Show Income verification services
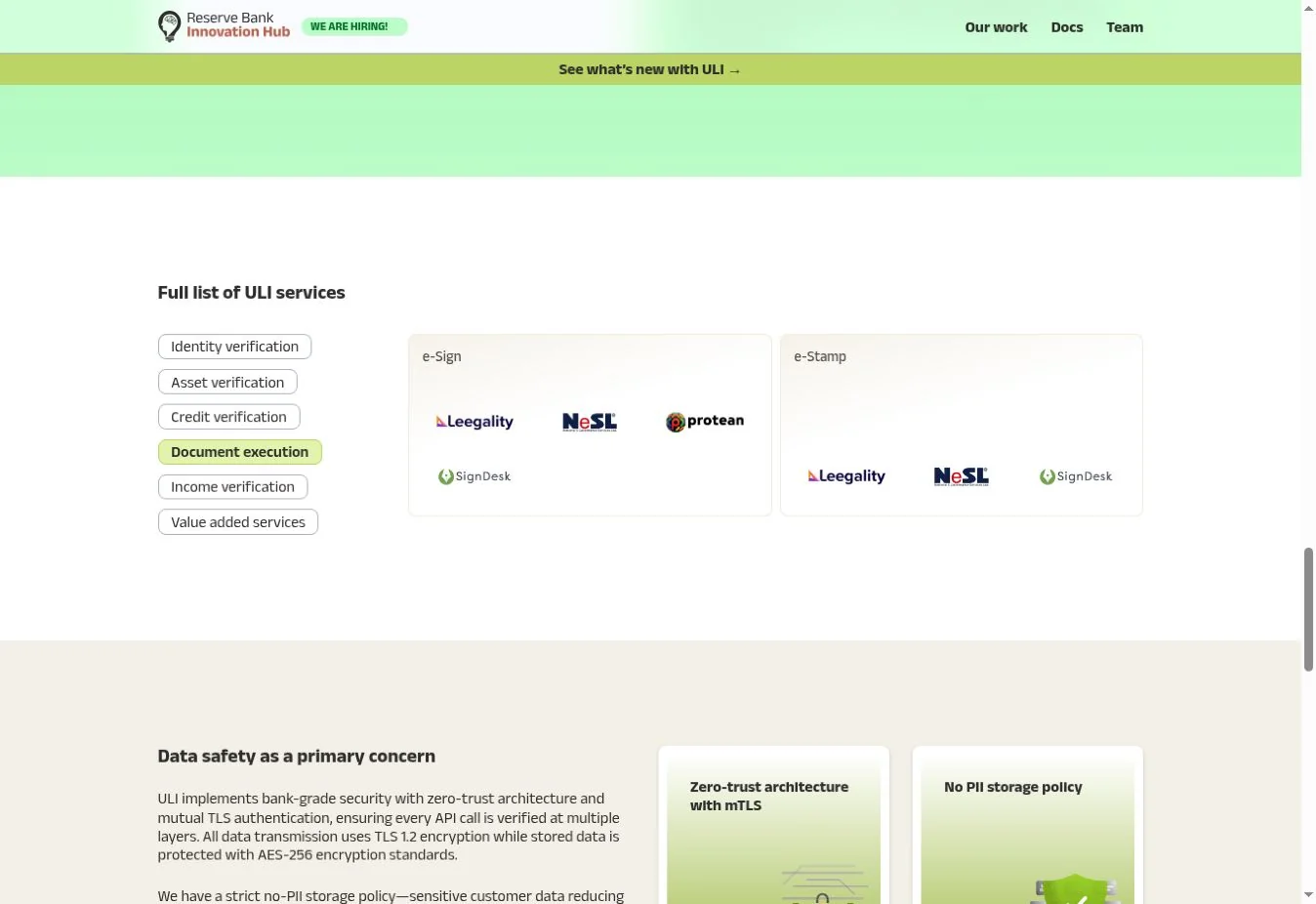 point(232,487)
